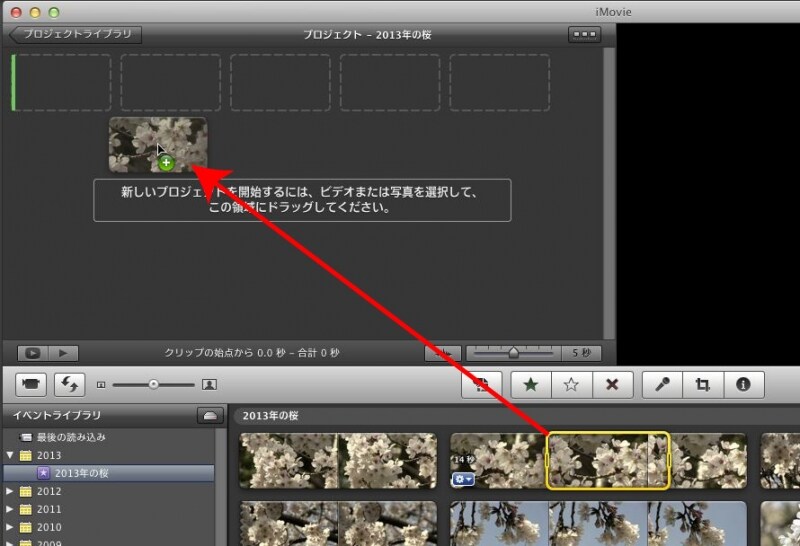The image size is (800, 546).
Task: Play project full screen
Action: pos(33,353)
